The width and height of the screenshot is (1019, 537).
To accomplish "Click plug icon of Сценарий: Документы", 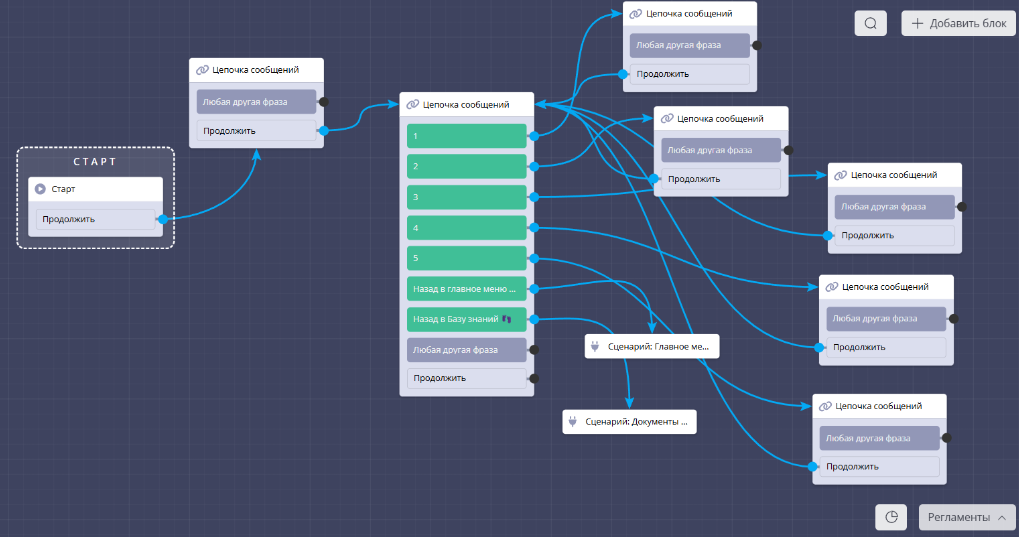I will click(573, 423).
